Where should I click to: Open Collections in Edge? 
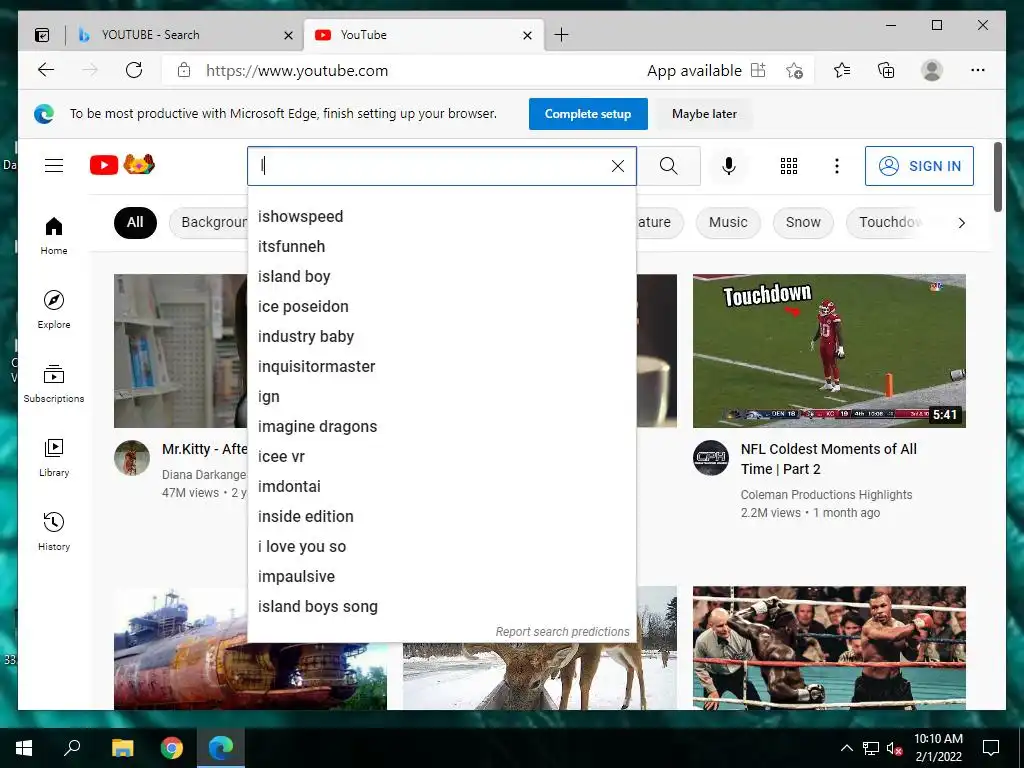click(886, 70)
